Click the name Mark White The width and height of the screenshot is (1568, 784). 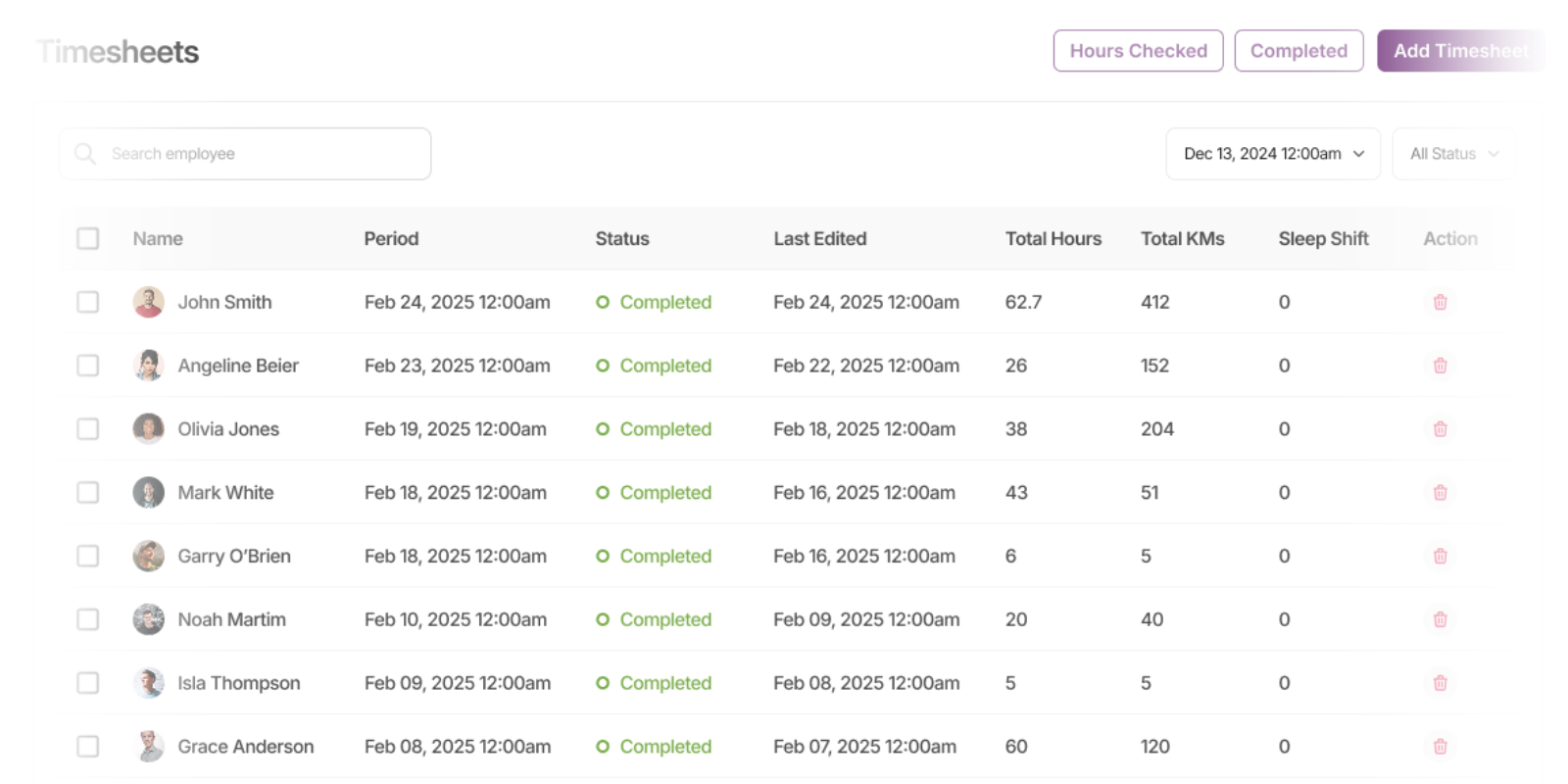point(225,493)
